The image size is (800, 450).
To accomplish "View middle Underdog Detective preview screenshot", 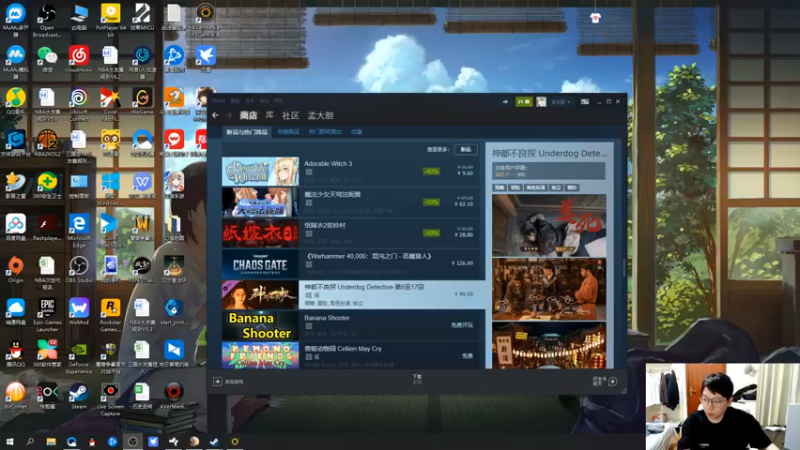I will [549, 289].
